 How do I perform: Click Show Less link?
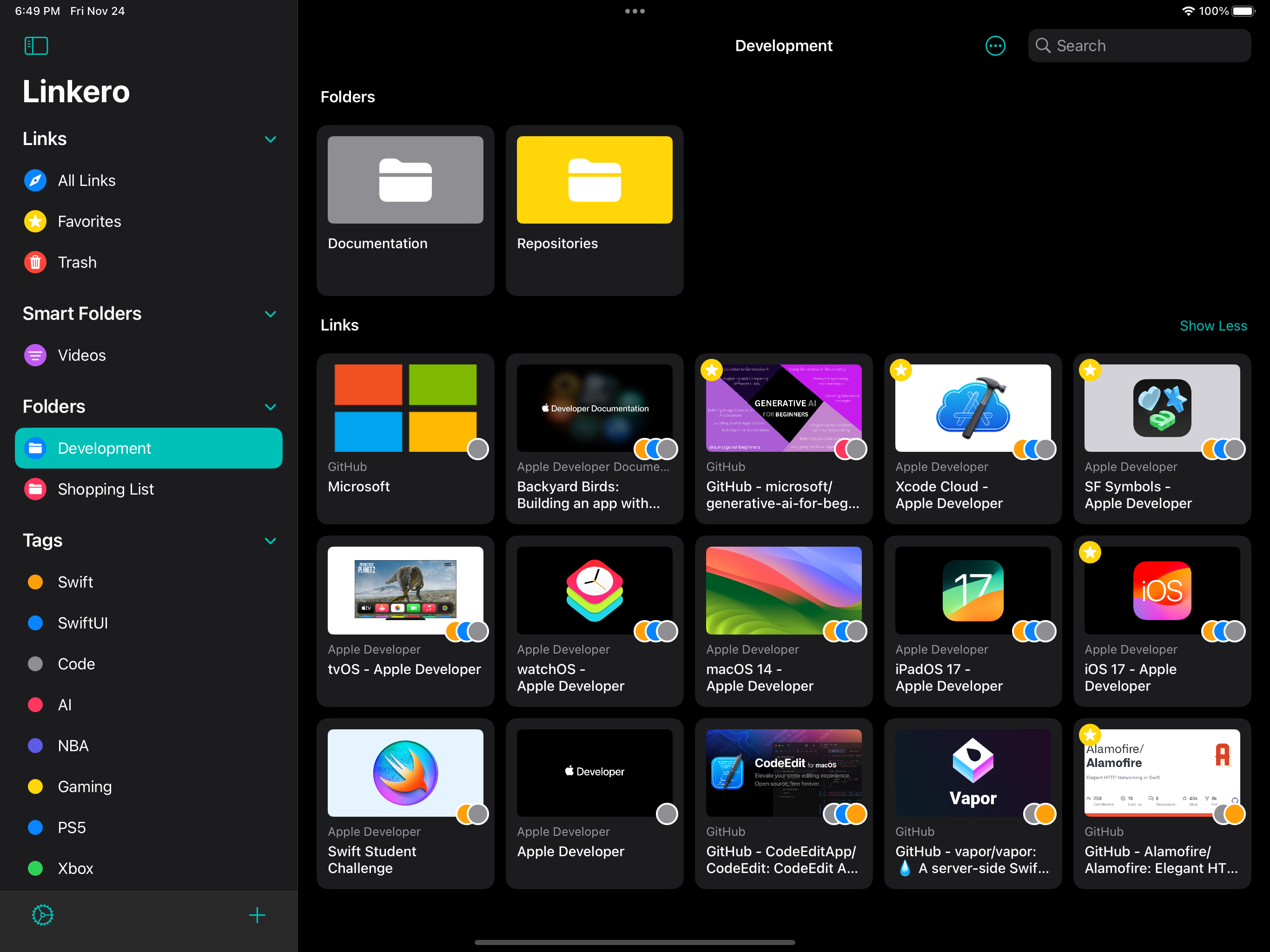pos(1212,325)
